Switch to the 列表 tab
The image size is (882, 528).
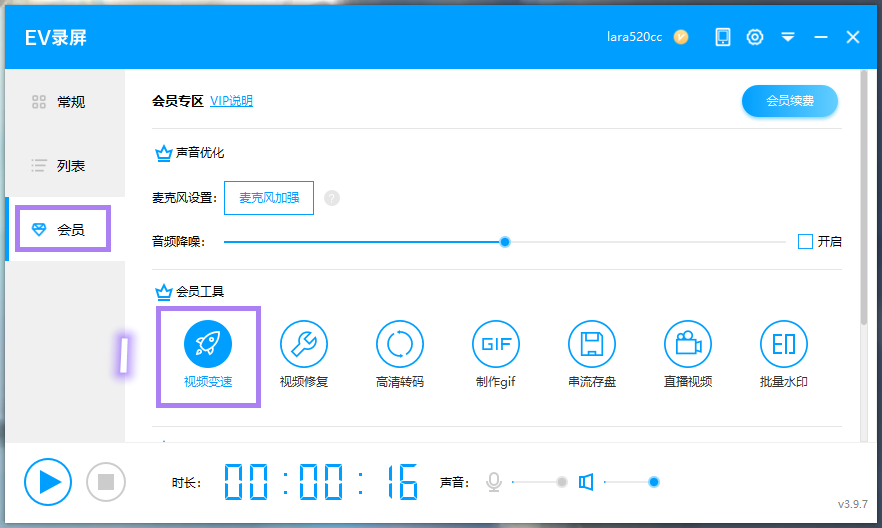point(65,165)
